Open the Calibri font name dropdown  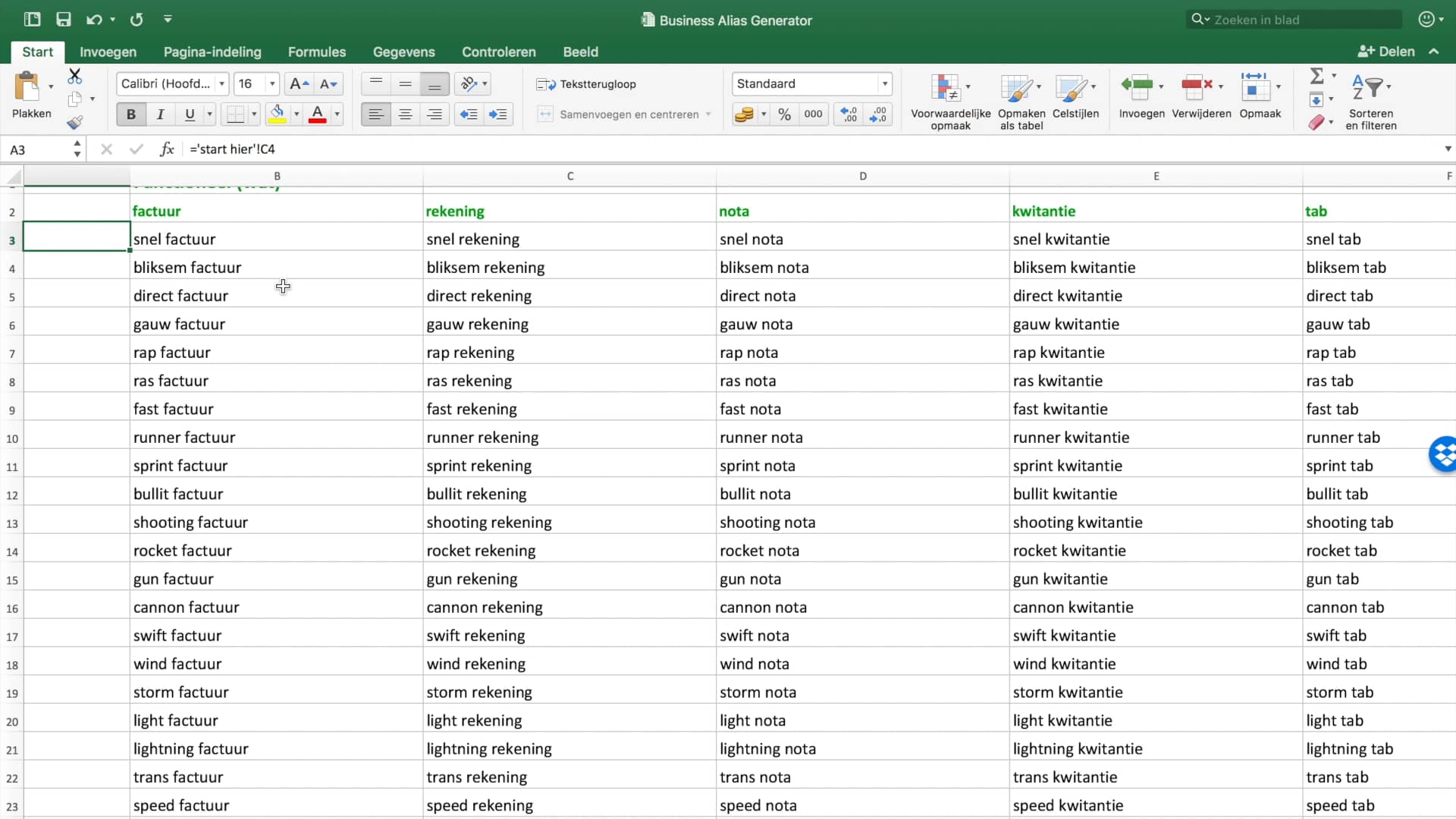[x=221, y=83]
